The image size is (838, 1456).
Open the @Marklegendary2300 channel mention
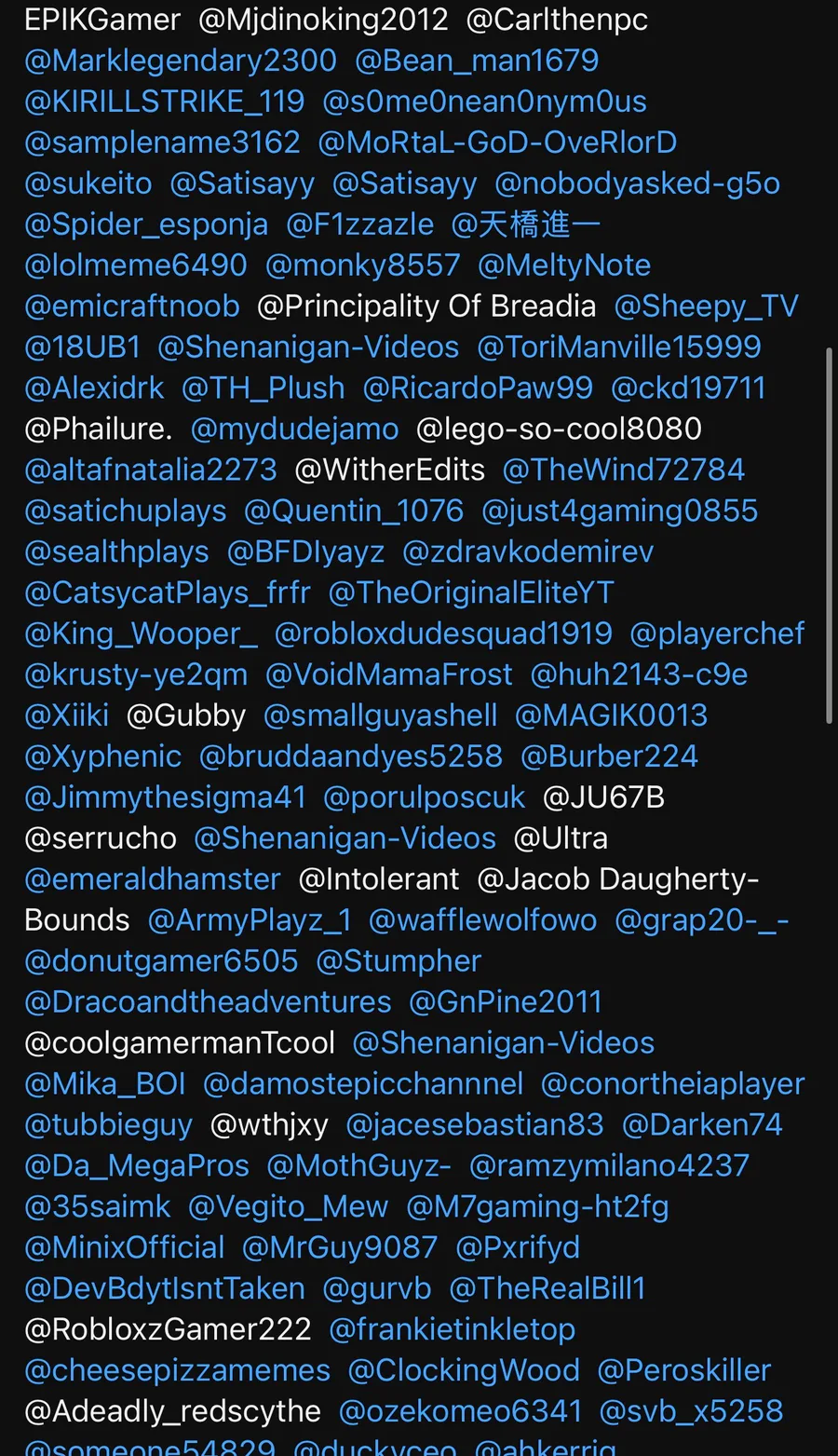click(181, 61)
